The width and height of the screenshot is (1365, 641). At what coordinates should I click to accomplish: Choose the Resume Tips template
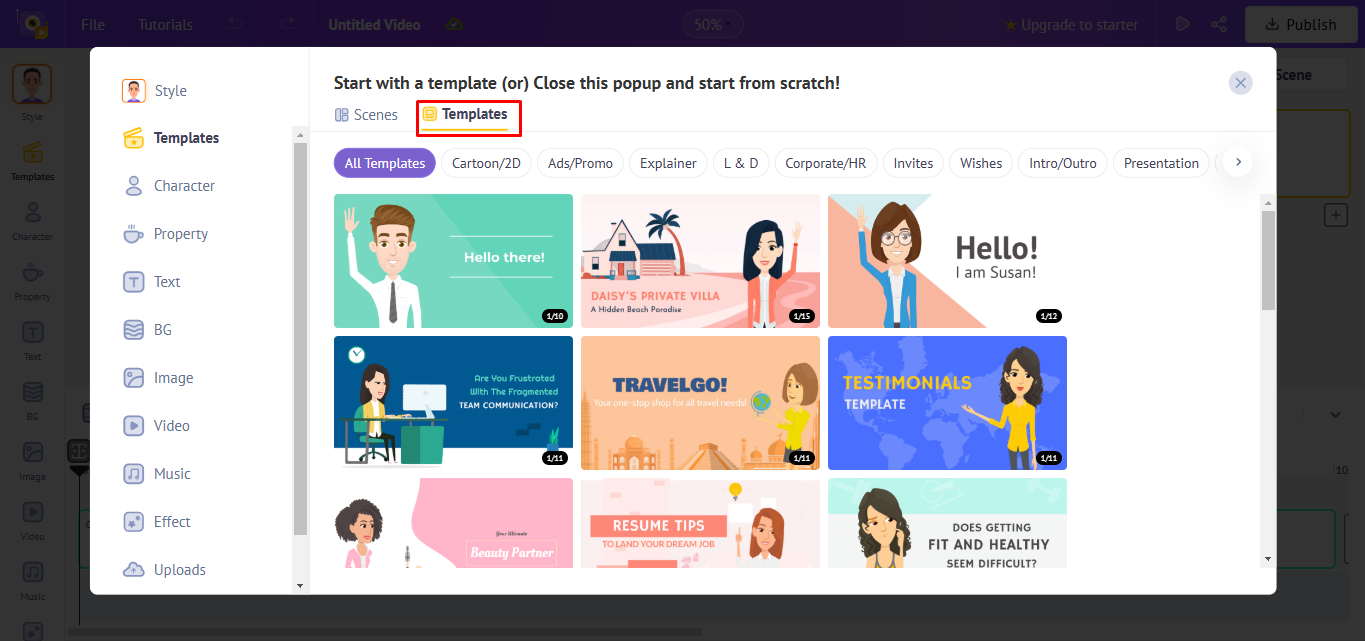click(x=700, y=523)
